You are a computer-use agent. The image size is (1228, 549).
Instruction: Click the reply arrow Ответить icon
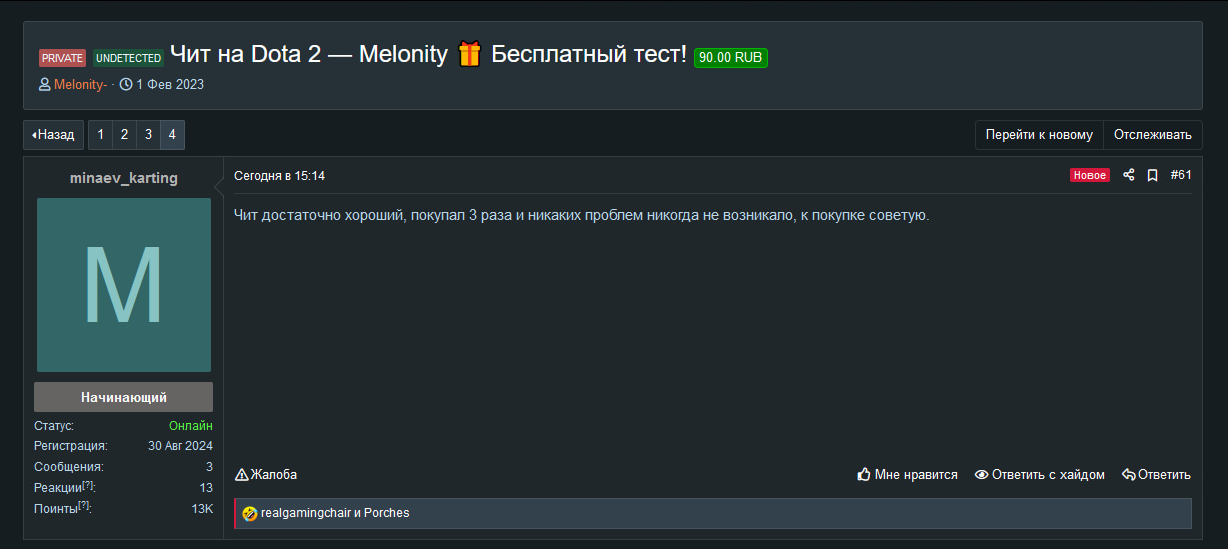[x=1128, y=475]
